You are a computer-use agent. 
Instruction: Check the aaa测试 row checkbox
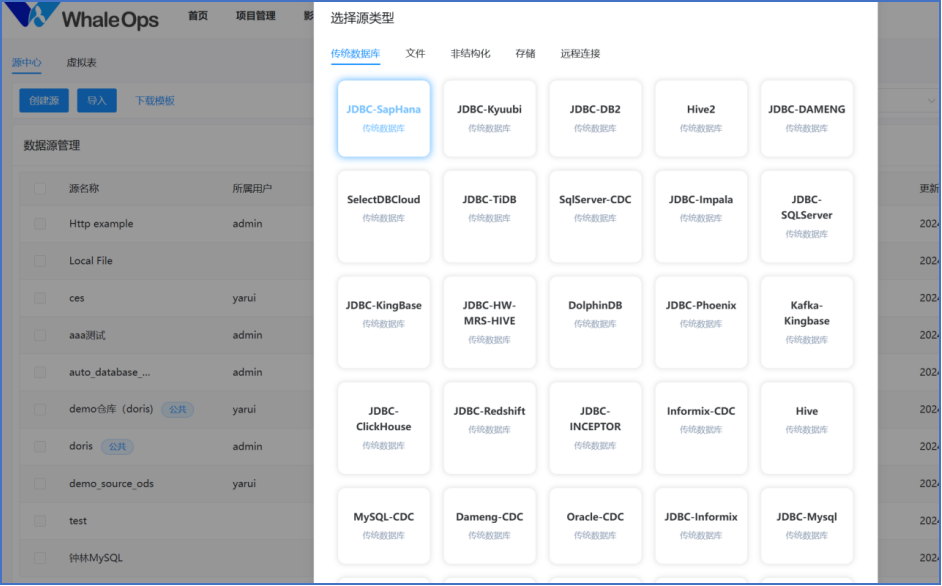(x=40, y=335)
